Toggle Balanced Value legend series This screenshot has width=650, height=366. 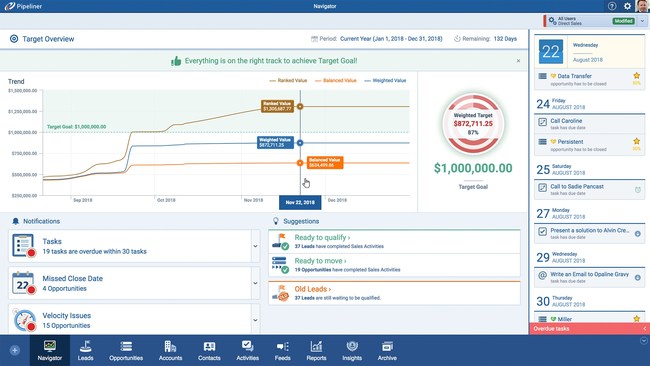pos(335,80)
